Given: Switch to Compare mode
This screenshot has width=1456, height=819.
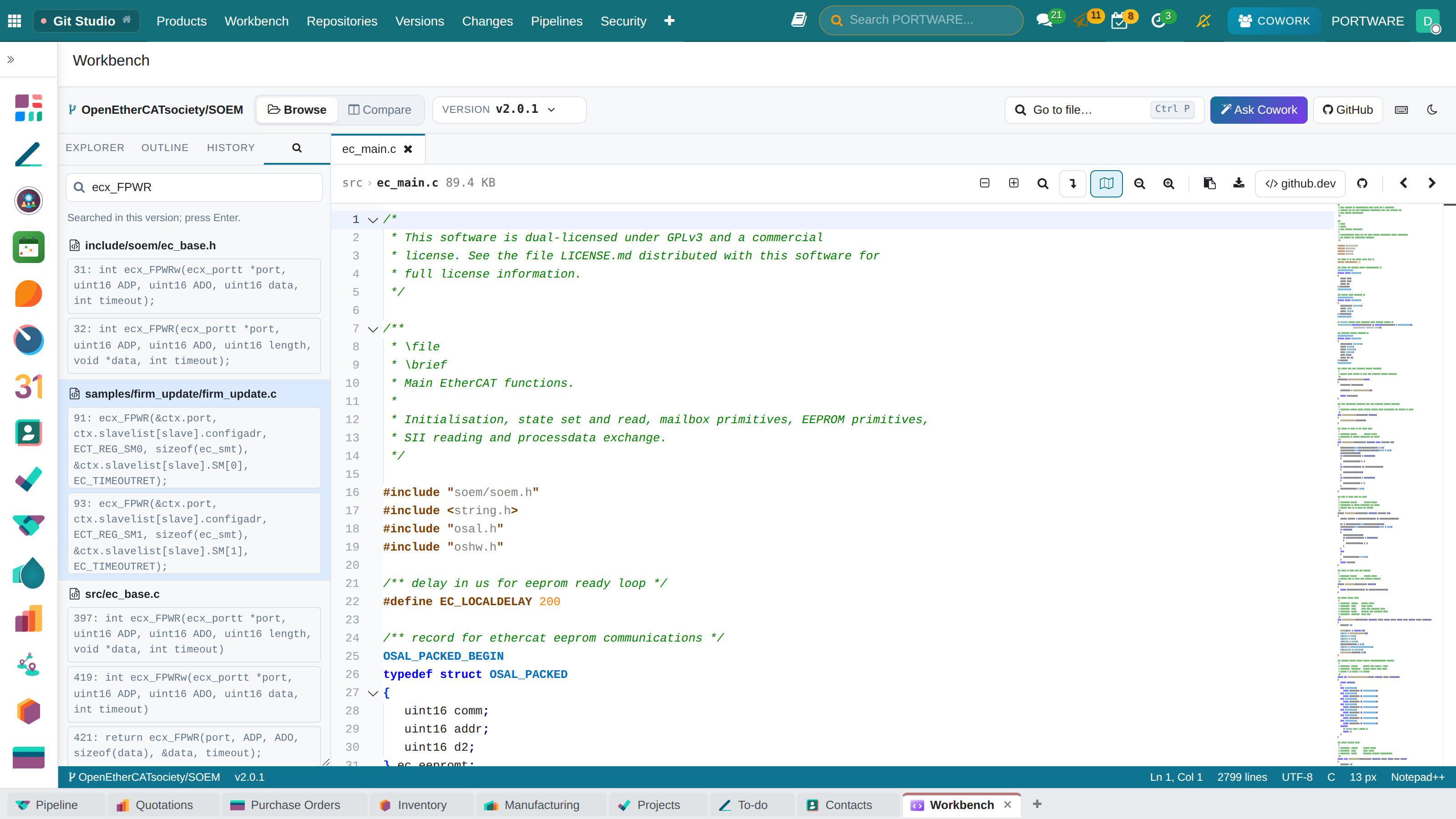Looking at the screenshot, I should pyautogui.click(x=380, y=110).
